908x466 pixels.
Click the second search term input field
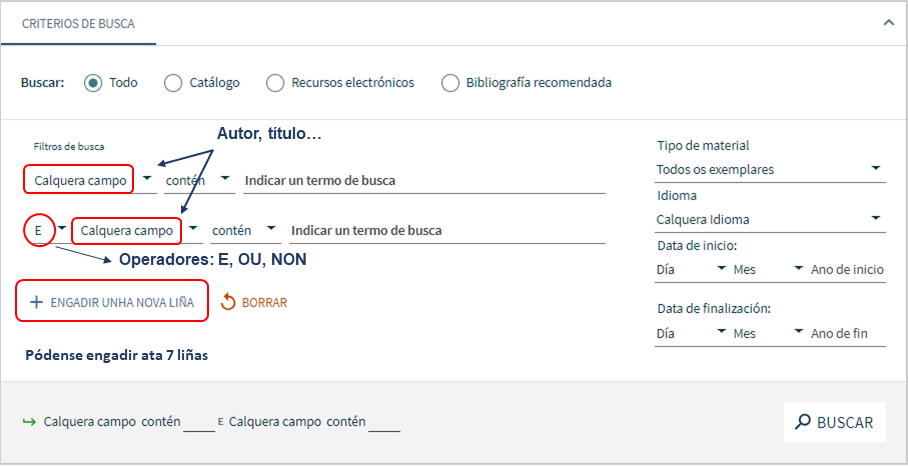[x=448, y=230]
